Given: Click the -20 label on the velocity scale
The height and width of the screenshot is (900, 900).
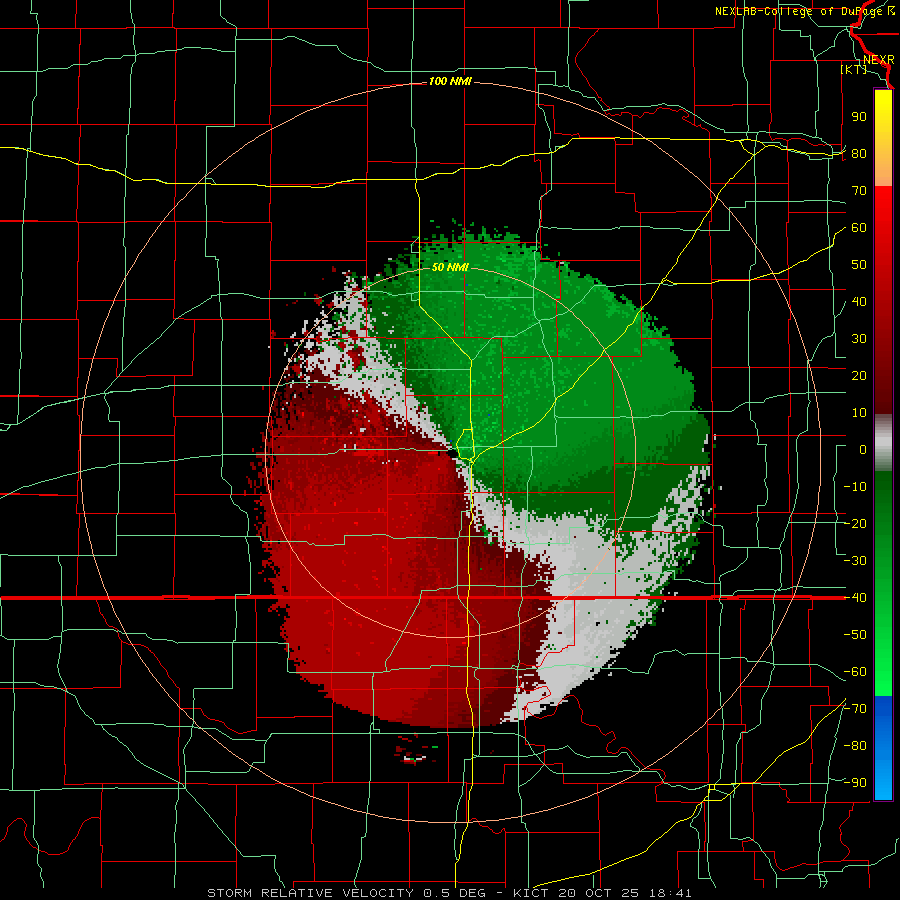Looking at the screenshot, I should [x=855, y=523].
